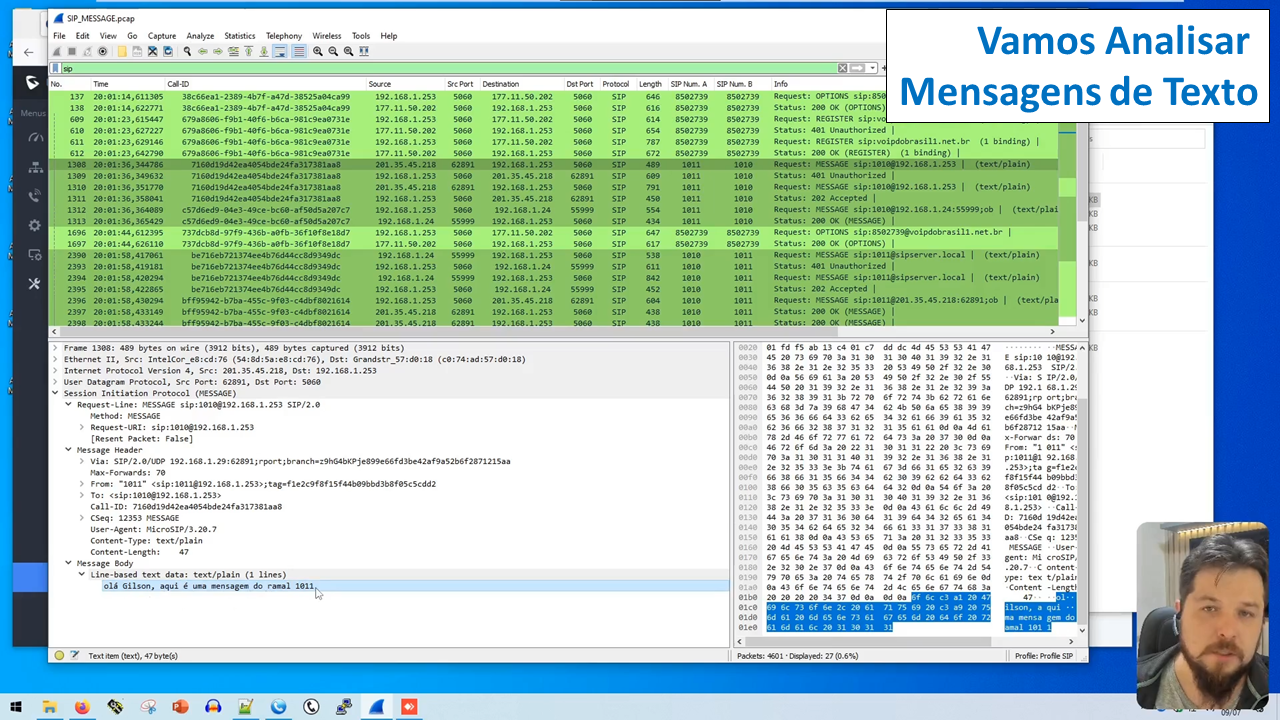Stop the running packet capture
The image size is (1280, 720).
click(x=72, y=51)
